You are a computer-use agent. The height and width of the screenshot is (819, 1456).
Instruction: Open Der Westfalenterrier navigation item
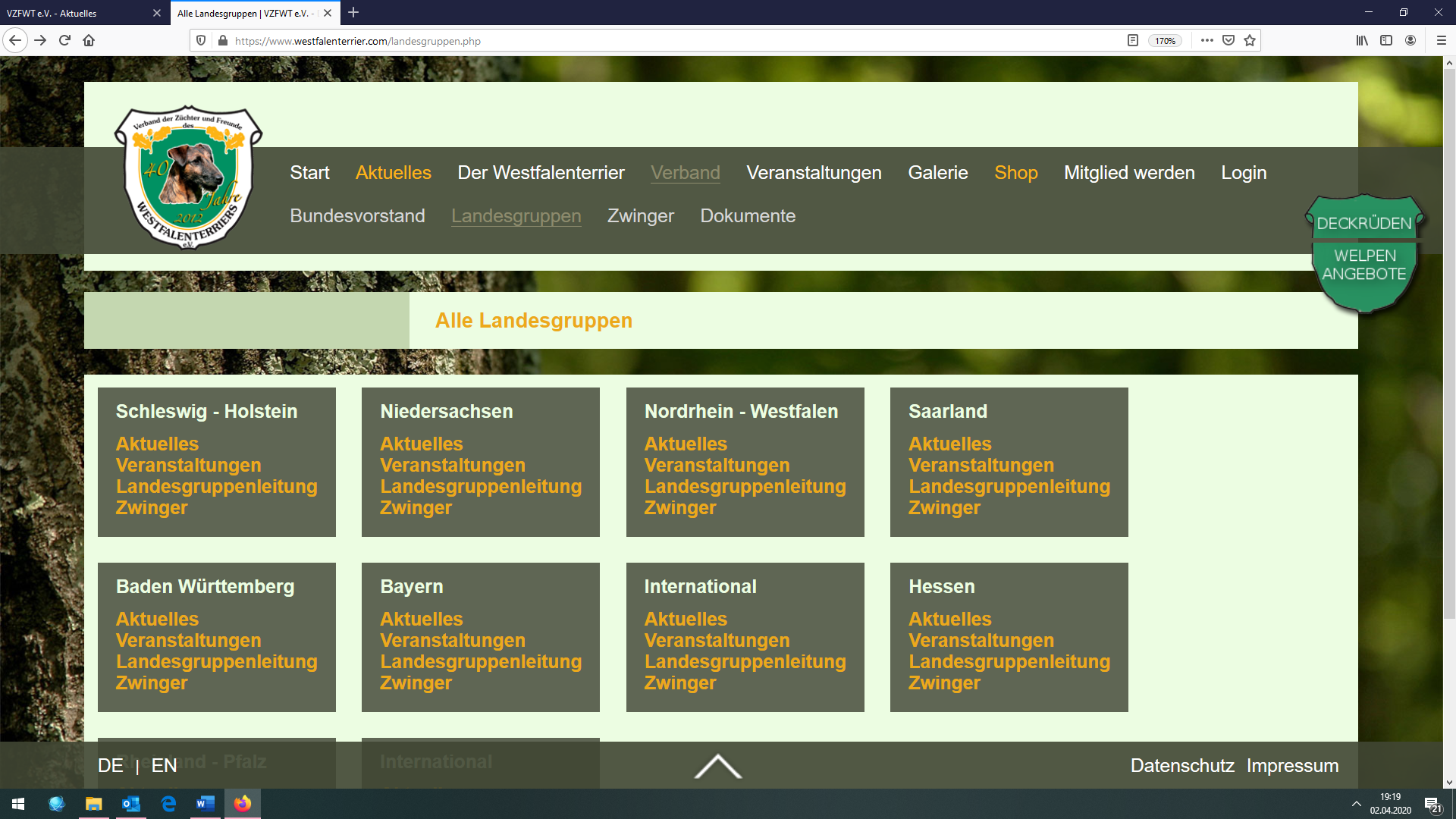pos(541,173)
